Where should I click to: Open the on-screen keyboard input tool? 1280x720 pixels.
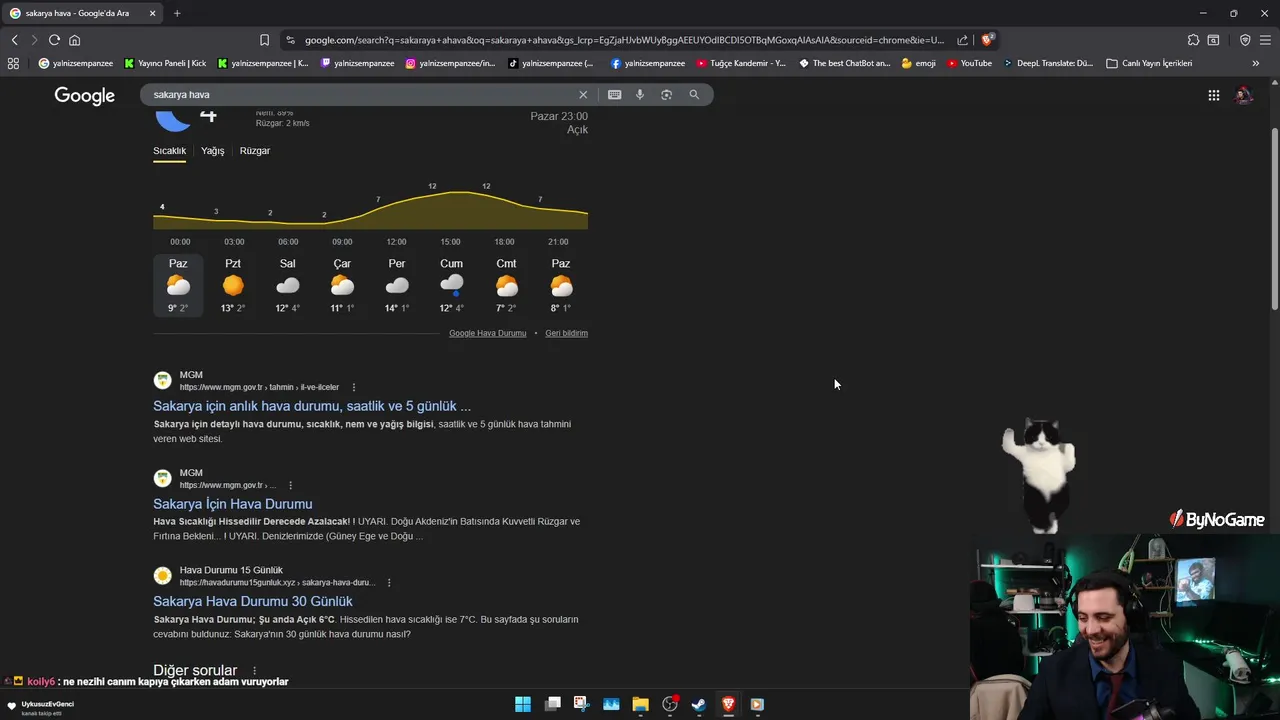(614, 95)
